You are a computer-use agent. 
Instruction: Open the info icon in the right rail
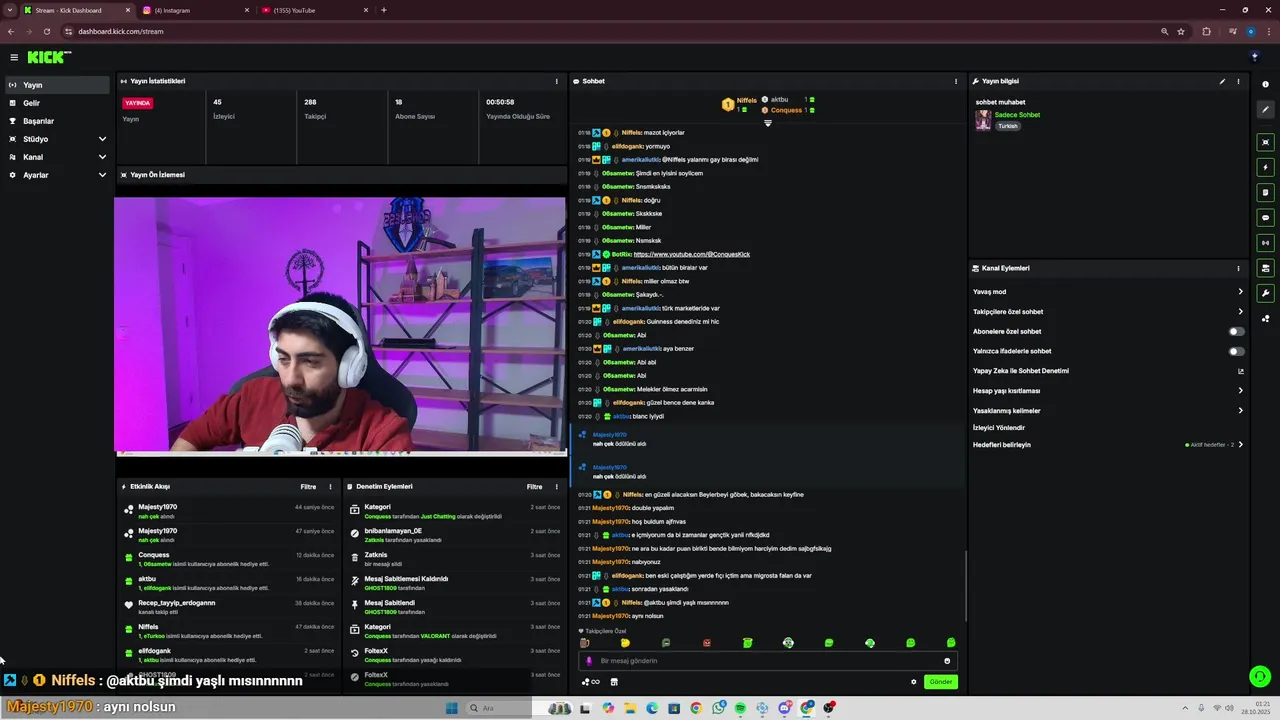[1265, 84]
